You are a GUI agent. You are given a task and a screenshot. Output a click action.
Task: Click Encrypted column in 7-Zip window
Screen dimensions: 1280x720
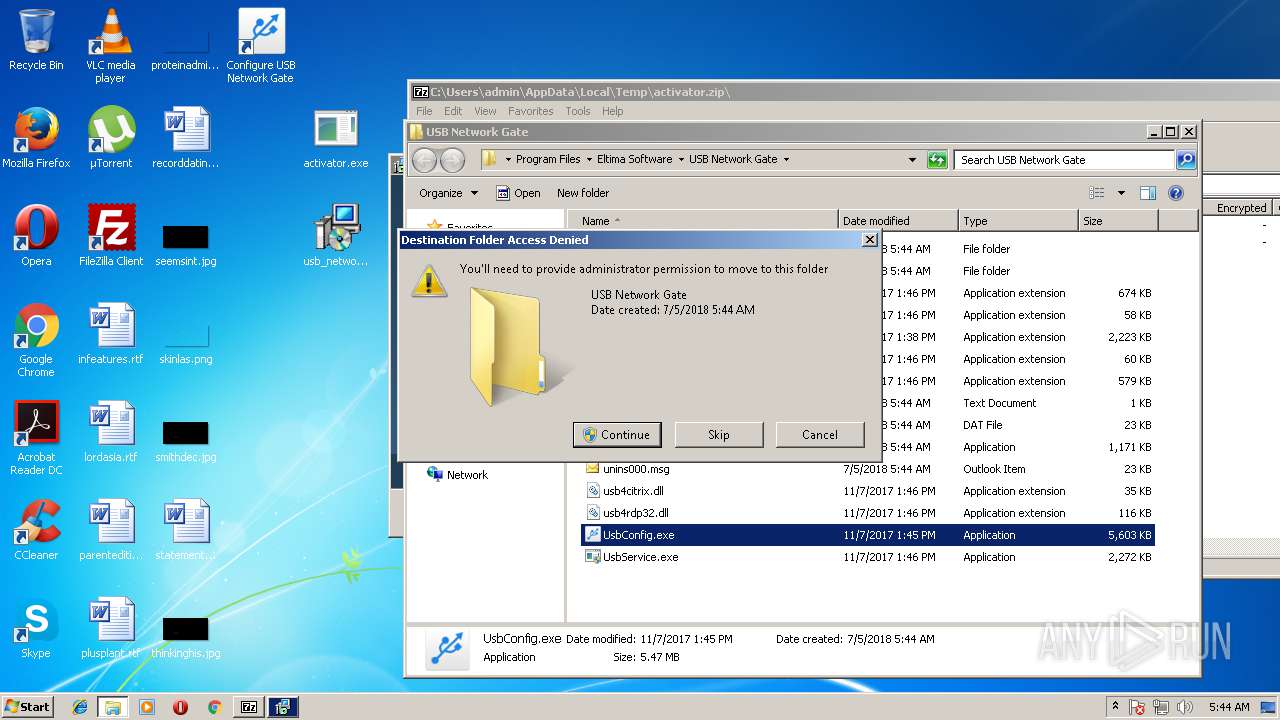(1241, 208)
